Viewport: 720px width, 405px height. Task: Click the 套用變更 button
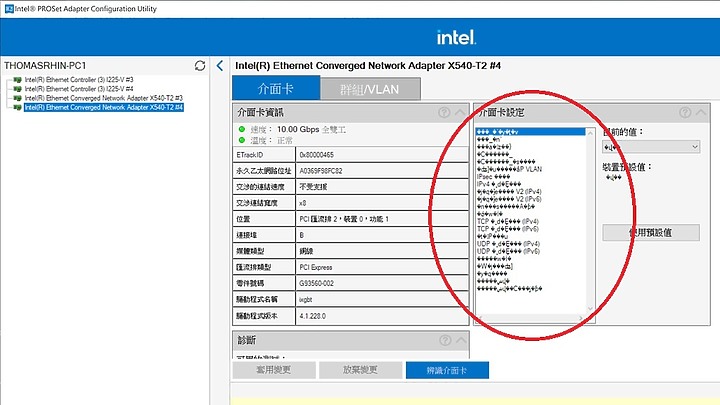click(274, 370)
